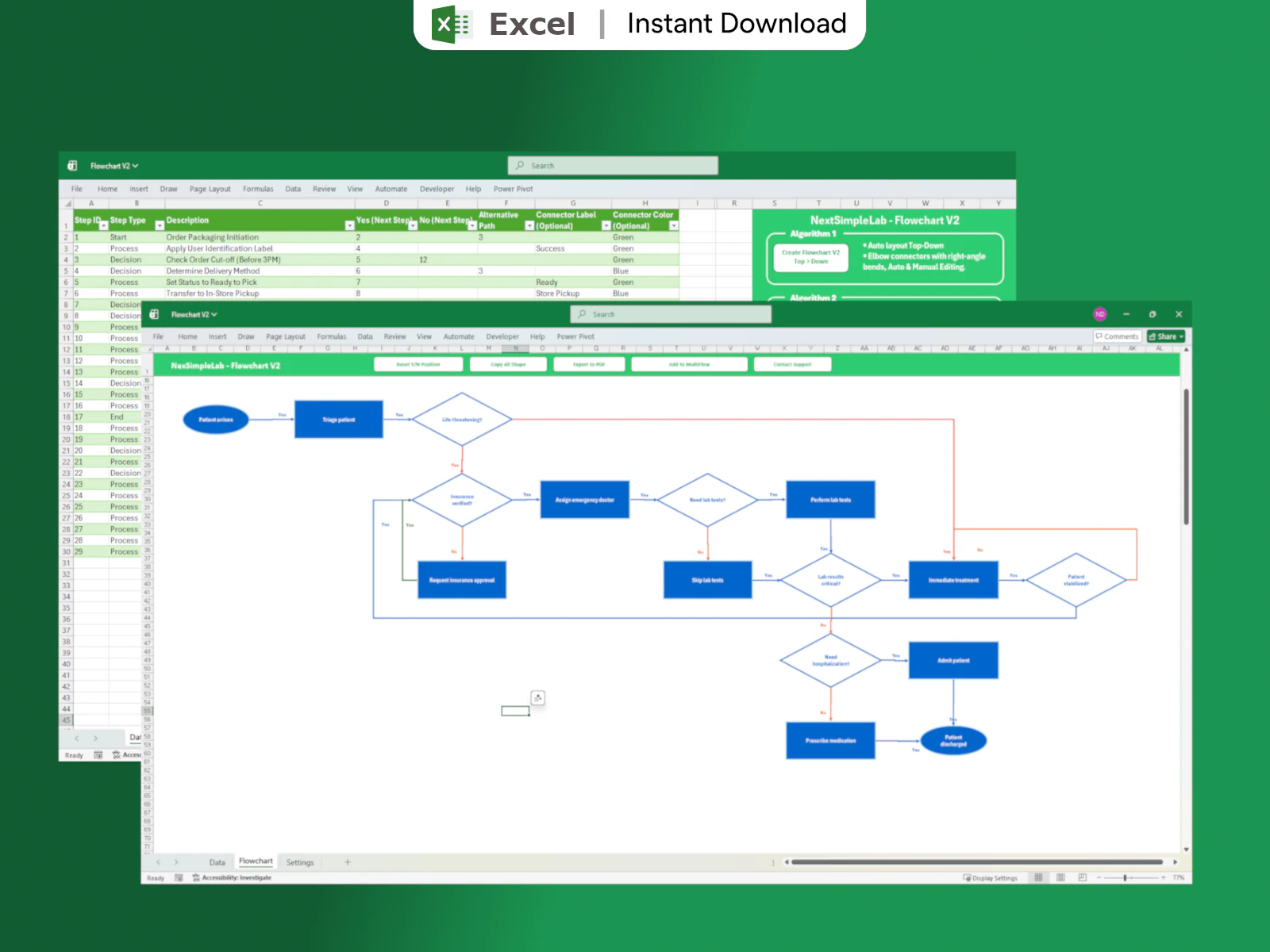
Task: Open the Developer ribbon tab in the front window
Action: tap(502, 336)
